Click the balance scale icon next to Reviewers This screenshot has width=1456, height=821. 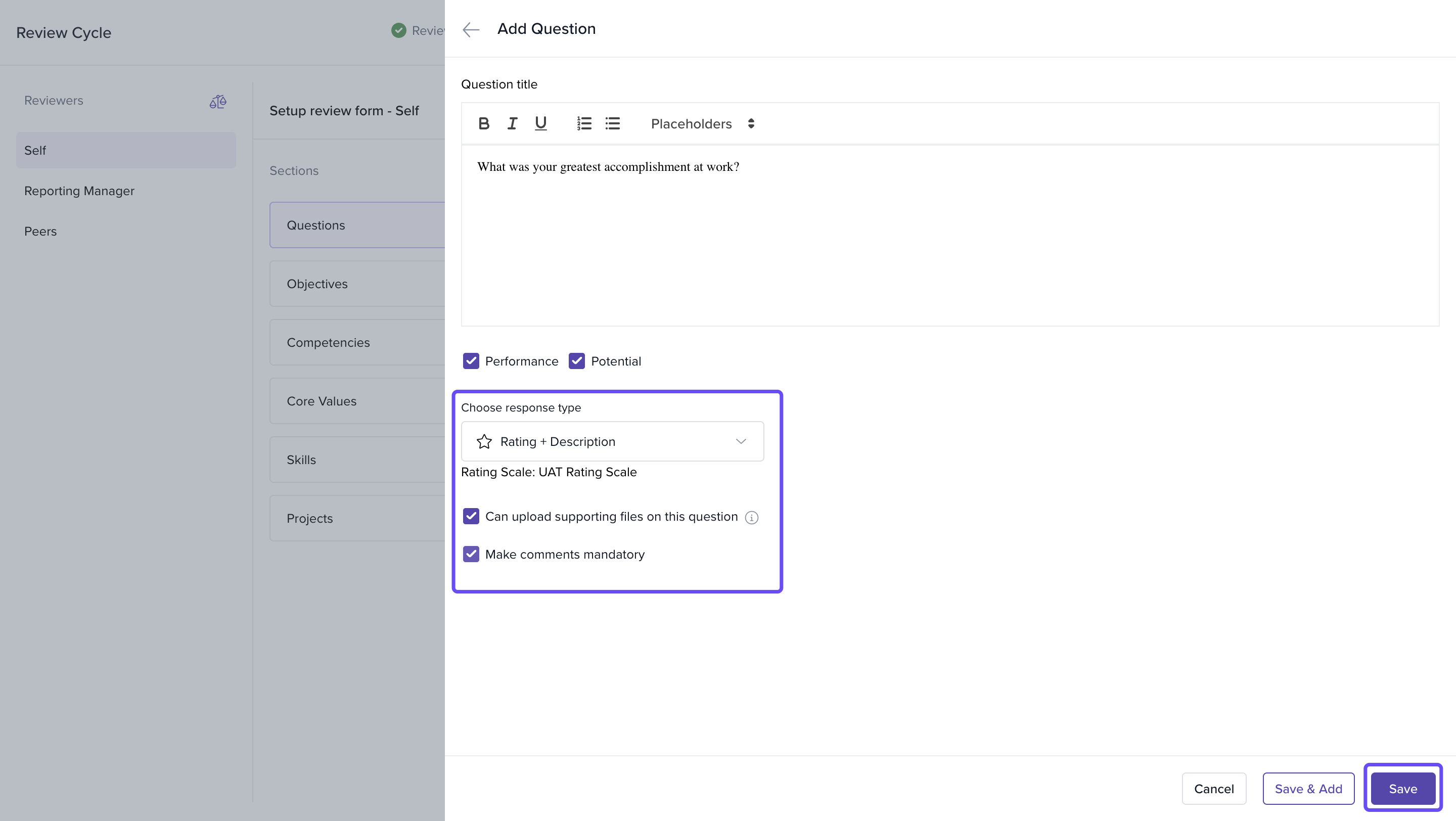click(x=217, y=102)
